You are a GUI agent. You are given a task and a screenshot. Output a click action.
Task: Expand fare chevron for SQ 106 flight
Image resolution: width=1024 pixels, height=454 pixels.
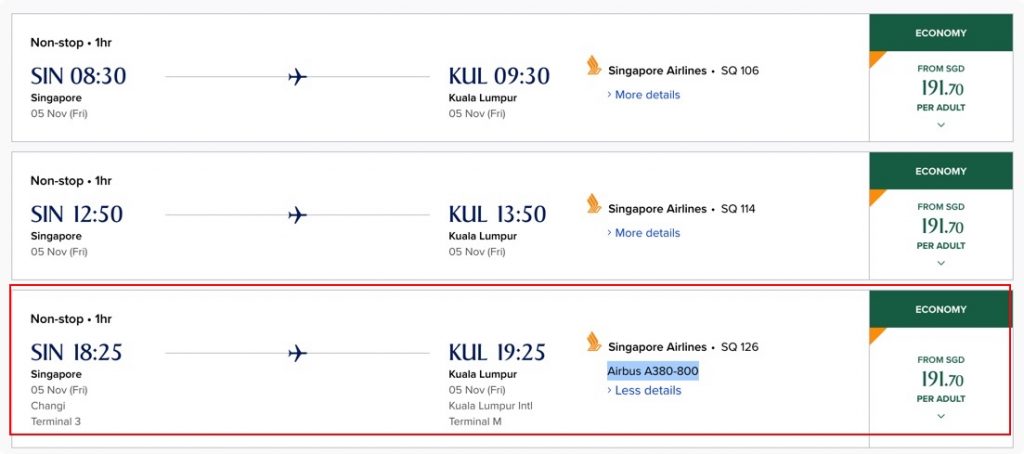[x=940, y=125]
